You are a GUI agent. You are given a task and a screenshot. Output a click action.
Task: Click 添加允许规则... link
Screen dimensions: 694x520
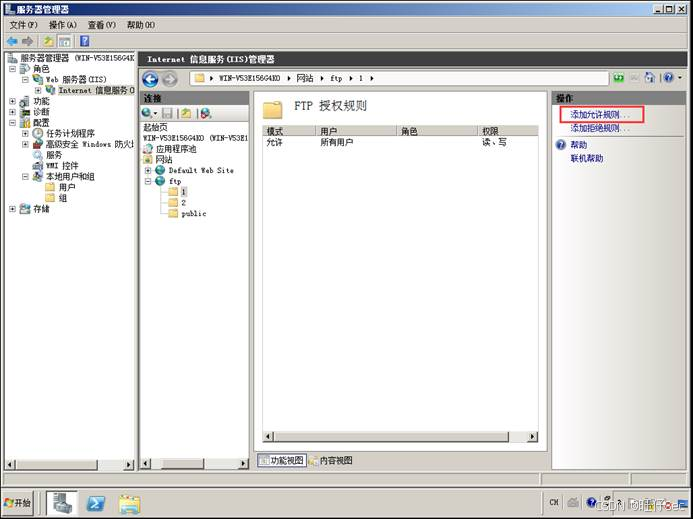[x=600, y=115]
